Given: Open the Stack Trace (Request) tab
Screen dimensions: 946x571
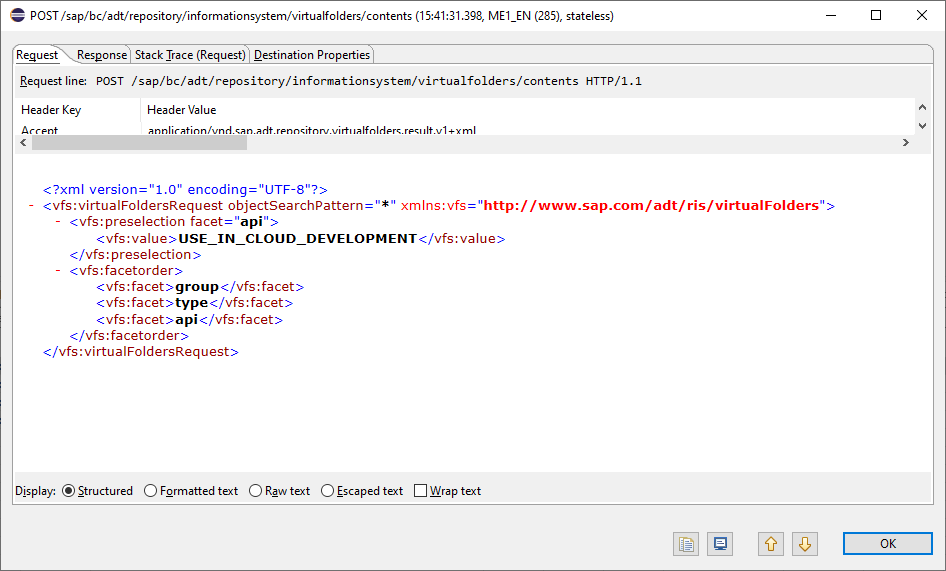Looking at the screenshot, I should [190, 55].
